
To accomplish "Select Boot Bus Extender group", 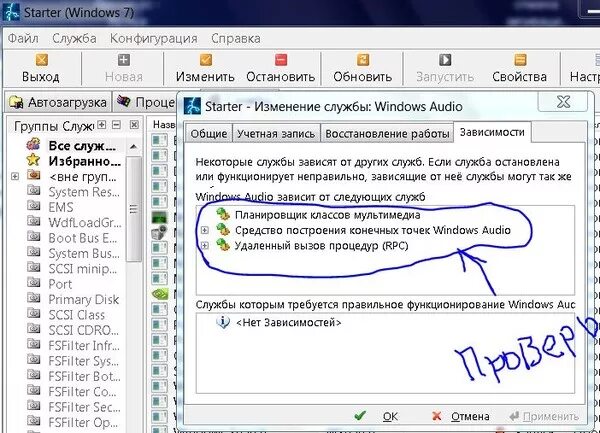I will pos(83,238).
